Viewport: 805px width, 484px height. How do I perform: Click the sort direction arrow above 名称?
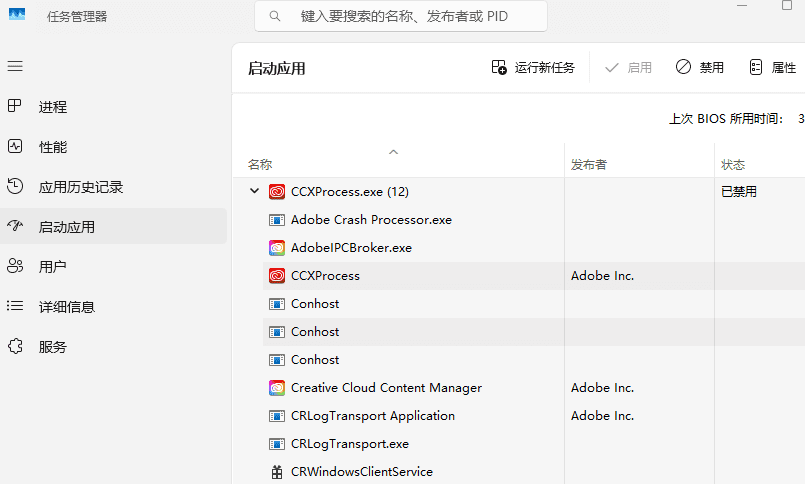point(393,151)
